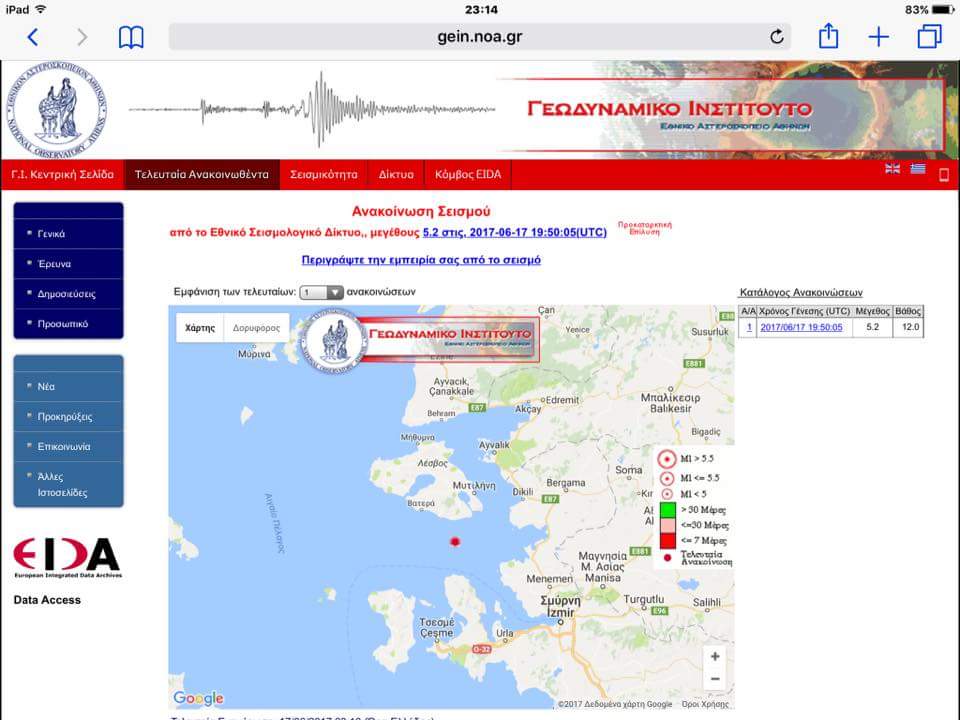Go back with Safari's back arrow
Image resolution: width=960 pixels, height=720 pixels.
click(x=33, y=37)
